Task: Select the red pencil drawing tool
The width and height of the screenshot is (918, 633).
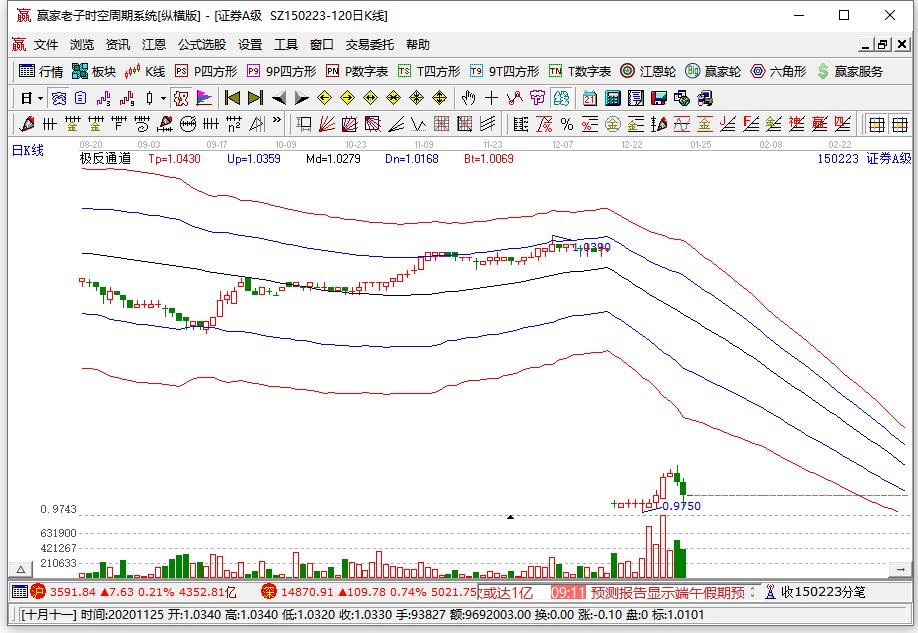Action: coord(27,124)
